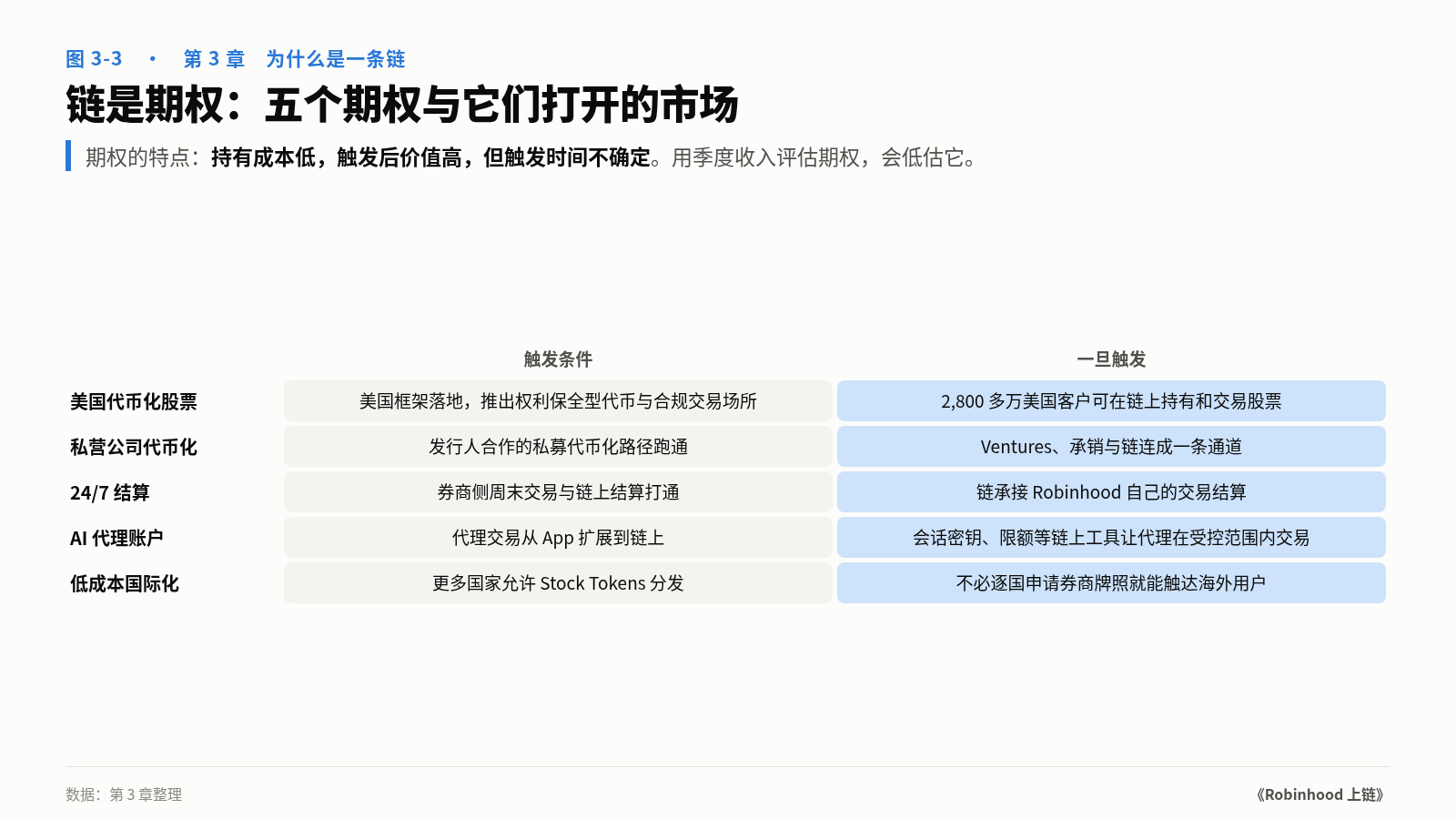Select the subtitle starting with 期权的特点
The width and height of the screenshot is (1456, 819).
pyautogui.click(x=533, y=157)
